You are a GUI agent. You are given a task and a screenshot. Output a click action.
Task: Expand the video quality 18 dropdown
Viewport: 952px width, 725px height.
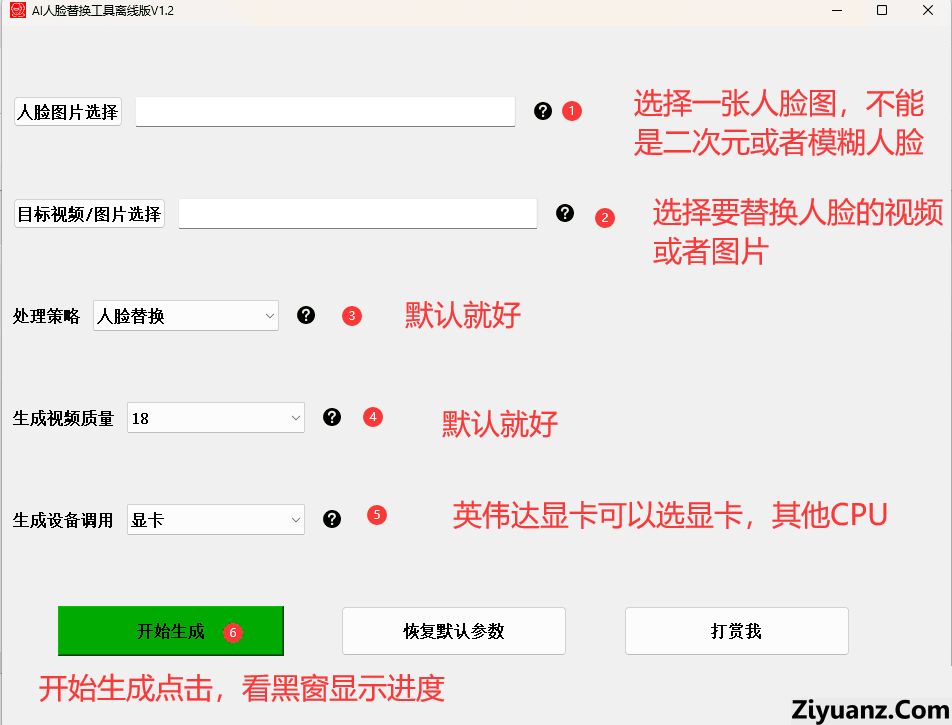(216, 418)
